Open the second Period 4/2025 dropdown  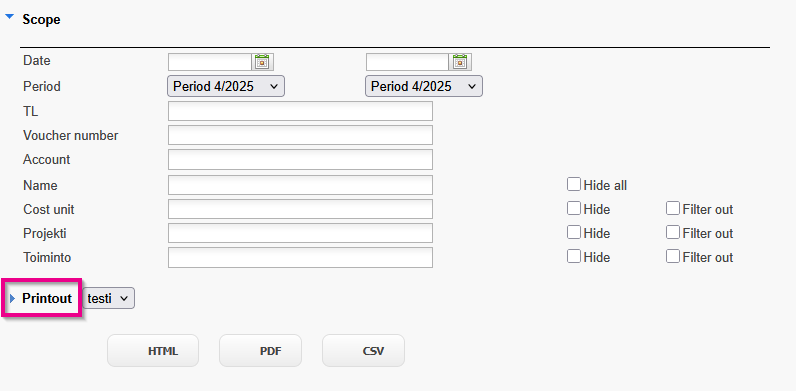pos(424,86)
